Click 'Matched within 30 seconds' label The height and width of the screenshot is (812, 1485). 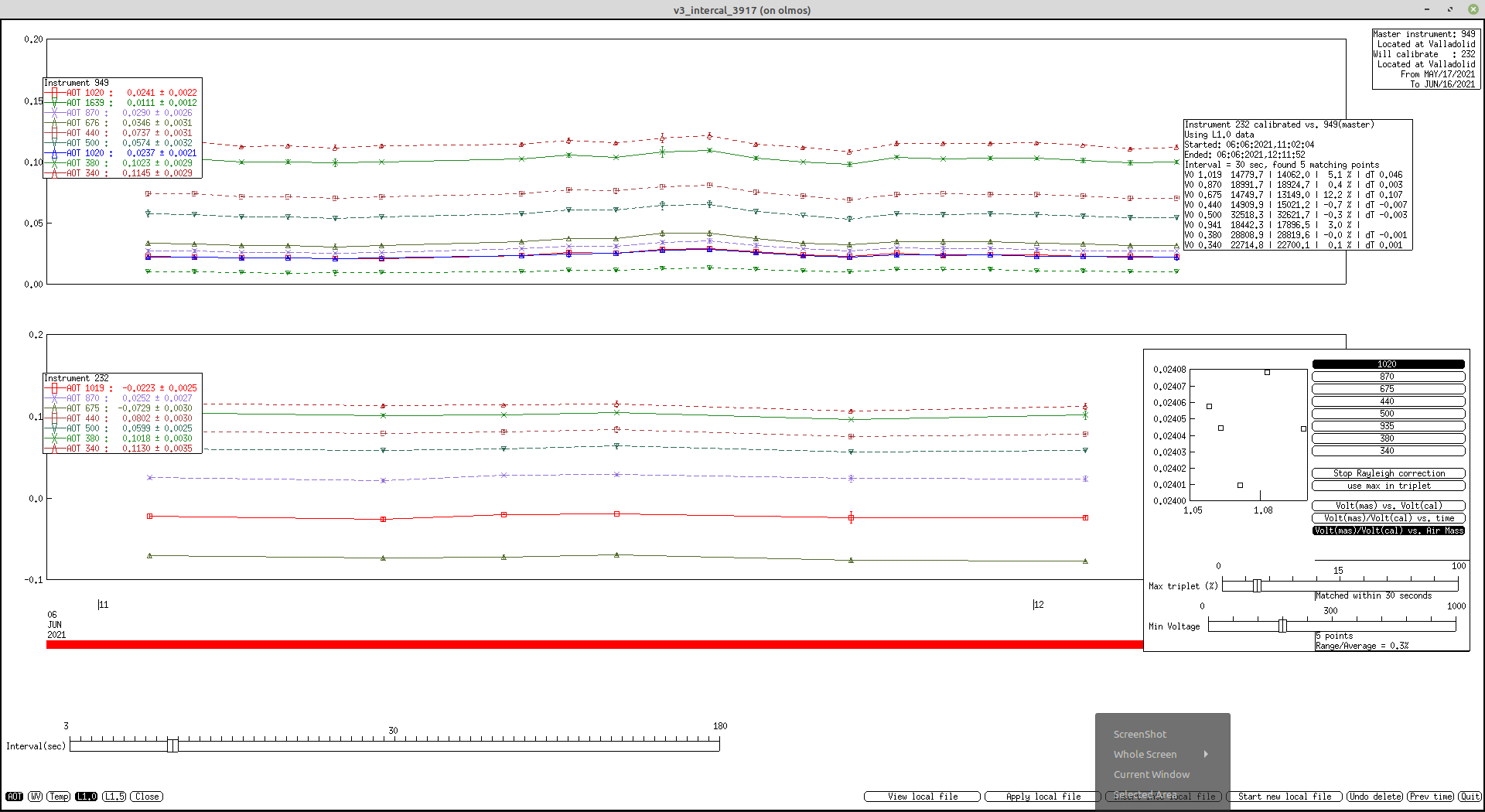click(1374, 595)
